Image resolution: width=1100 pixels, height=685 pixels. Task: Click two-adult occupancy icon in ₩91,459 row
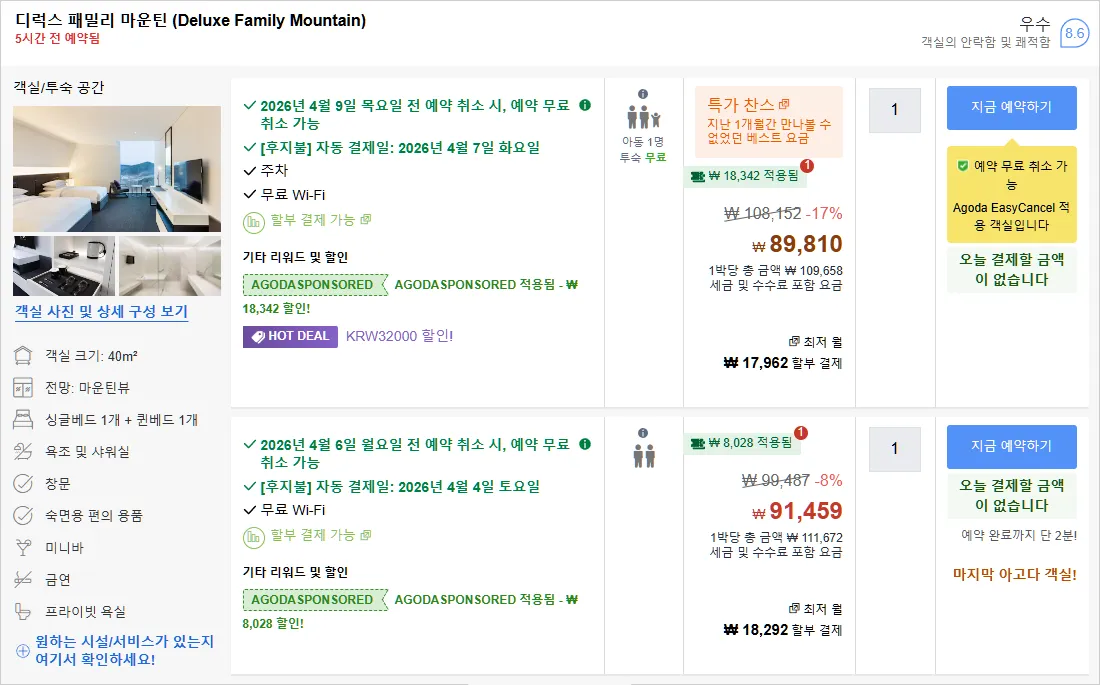tap(644, 455)
